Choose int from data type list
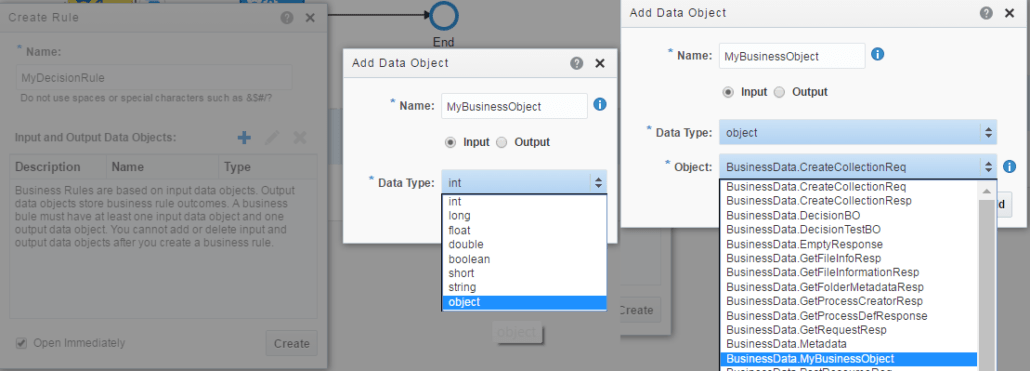 coord(524,202)
